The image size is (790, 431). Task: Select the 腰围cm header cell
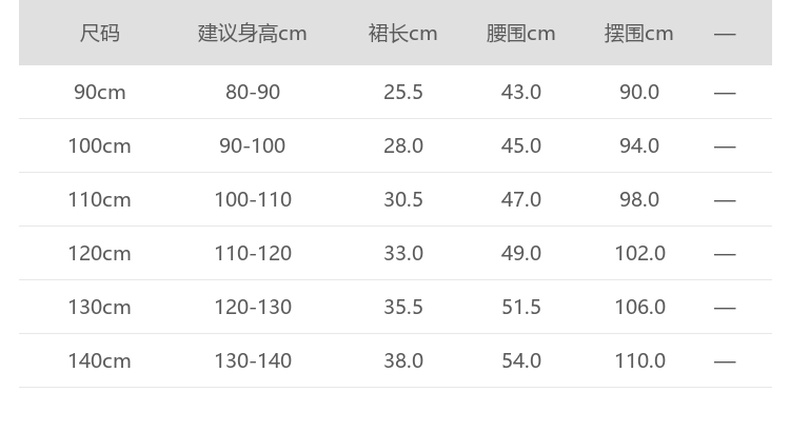point(520,33)
